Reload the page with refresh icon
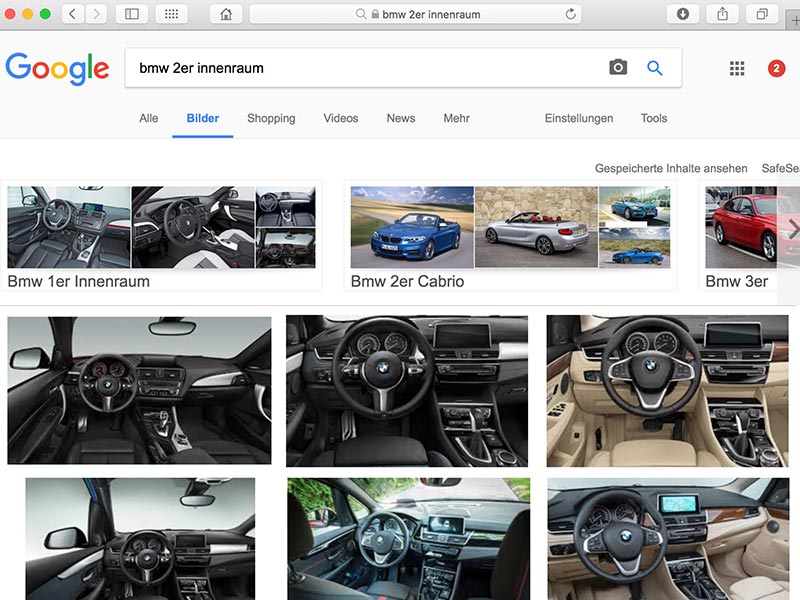 tap(570, 14)
